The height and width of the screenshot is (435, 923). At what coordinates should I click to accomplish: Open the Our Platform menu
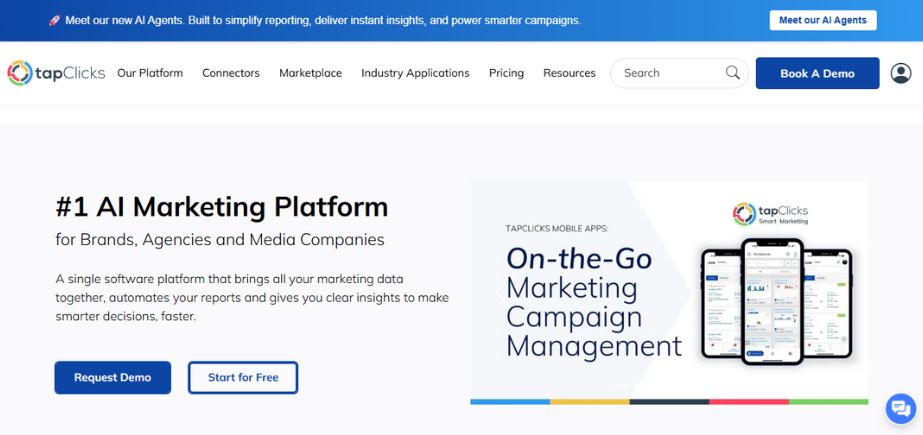150,73
